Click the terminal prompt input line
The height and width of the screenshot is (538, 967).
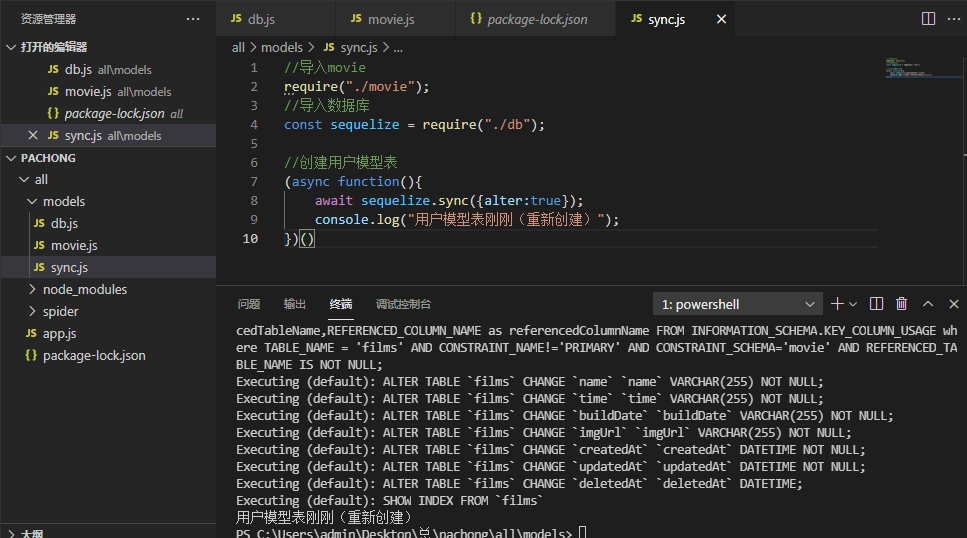click(411, 532)
